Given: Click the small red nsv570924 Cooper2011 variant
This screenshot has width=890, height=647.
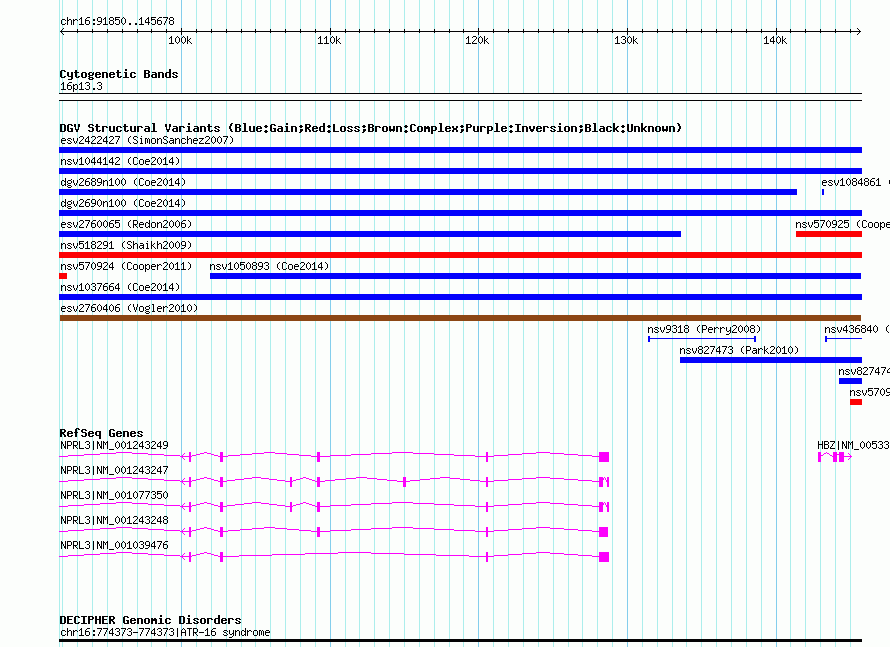Looking at the screenshot, I should click(x=63, y=276).
